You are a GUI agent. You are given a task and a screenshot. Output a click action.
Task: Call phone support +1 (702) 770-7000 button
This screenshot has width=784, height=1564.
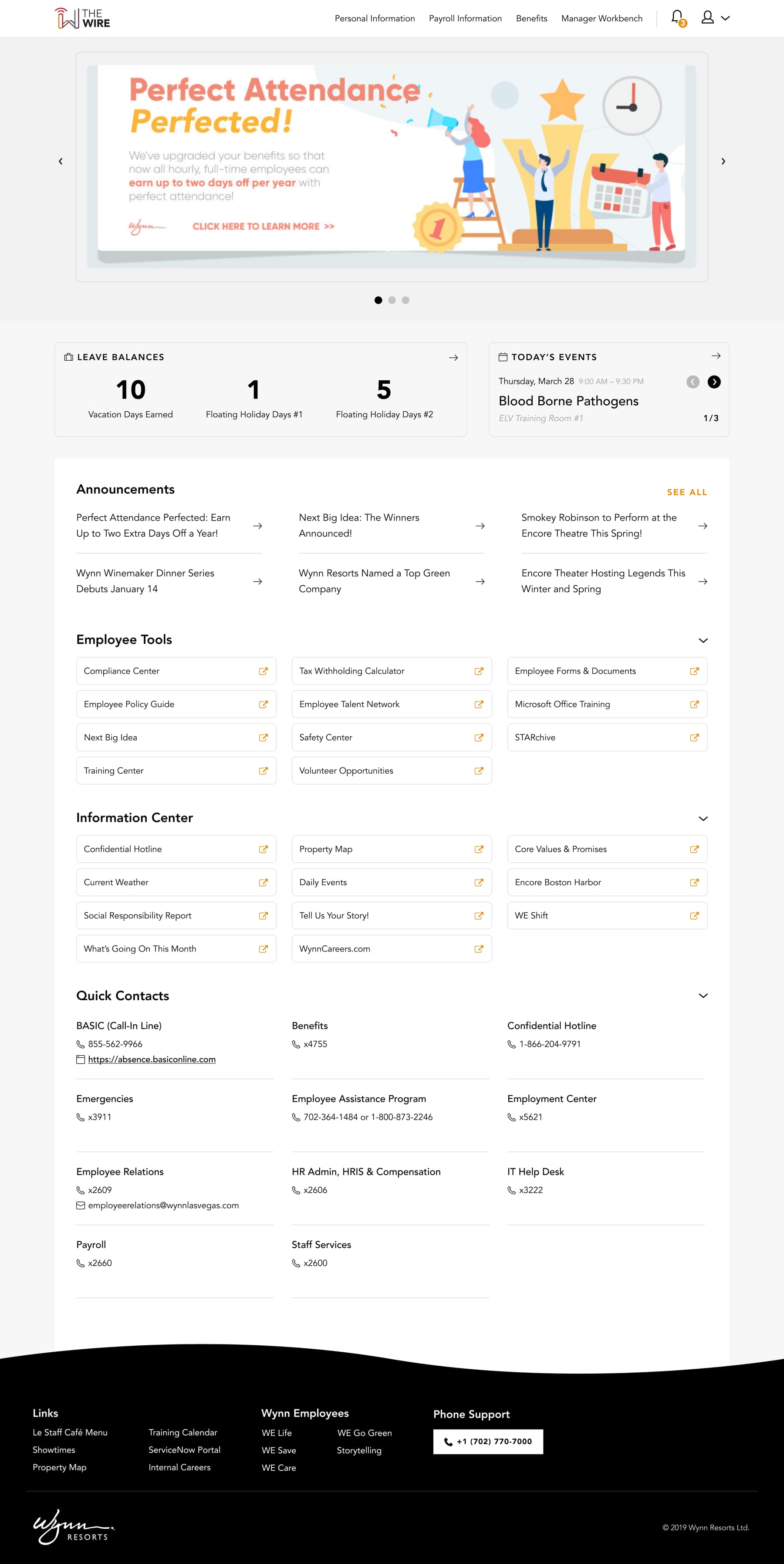(x=488, y=1441)
